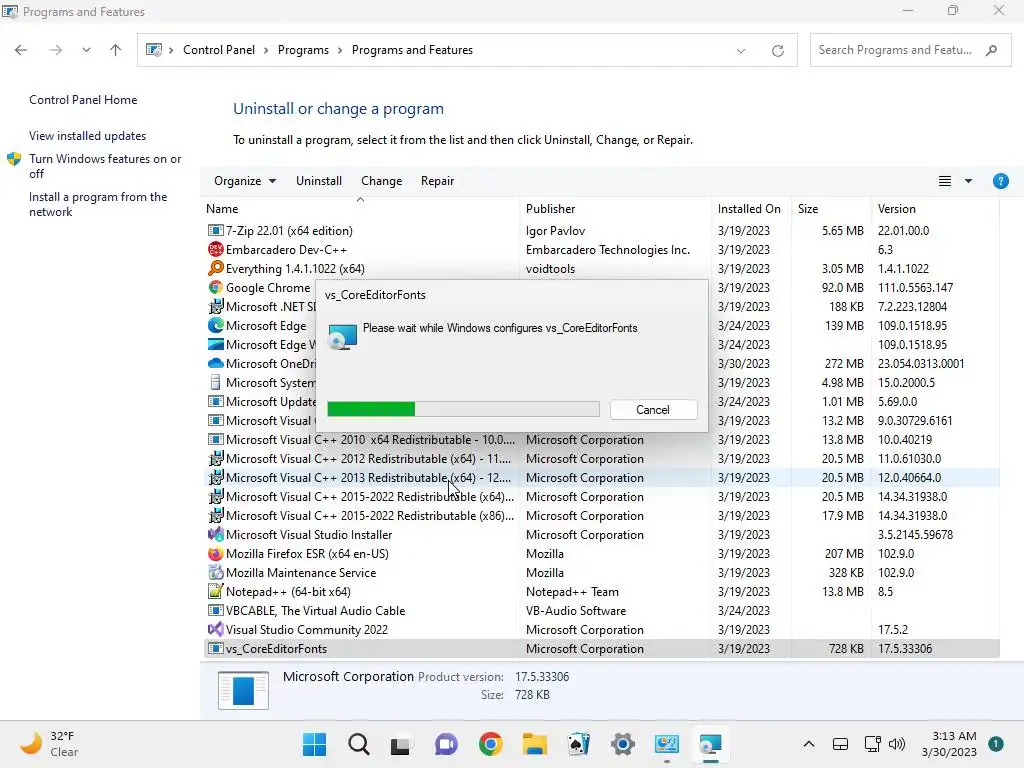
Task: Select Google Chrome icon in program list
Action: (216, 287)
